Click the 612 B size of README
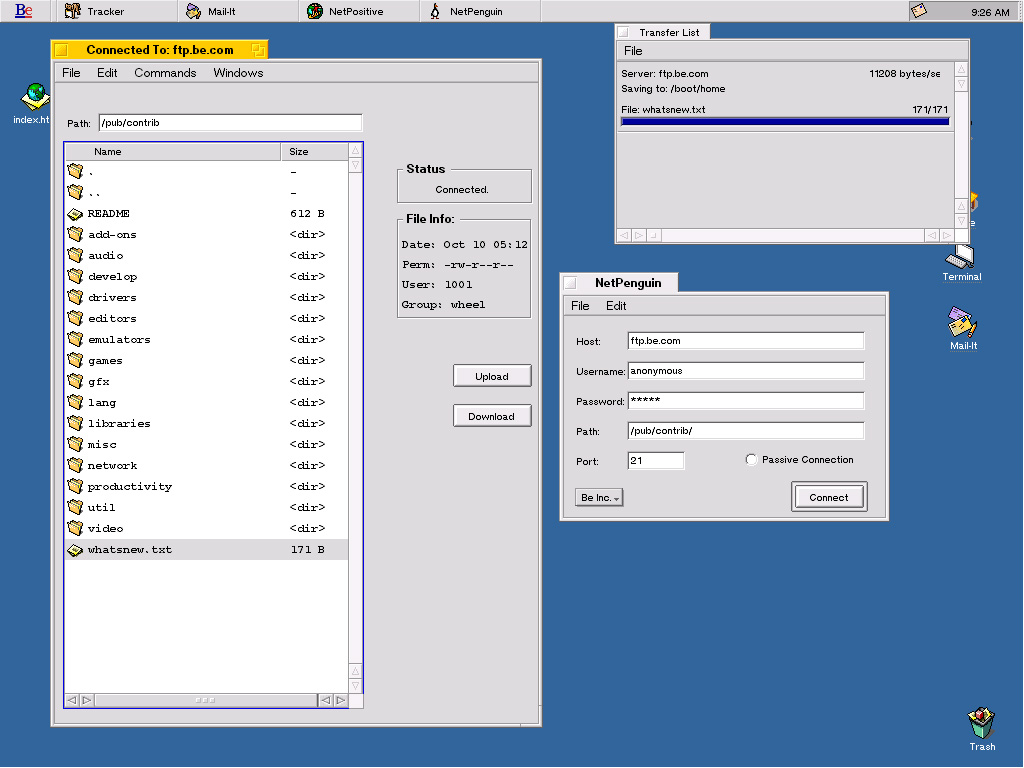Screen dimensions: 1024x768 tap(308, 214)
